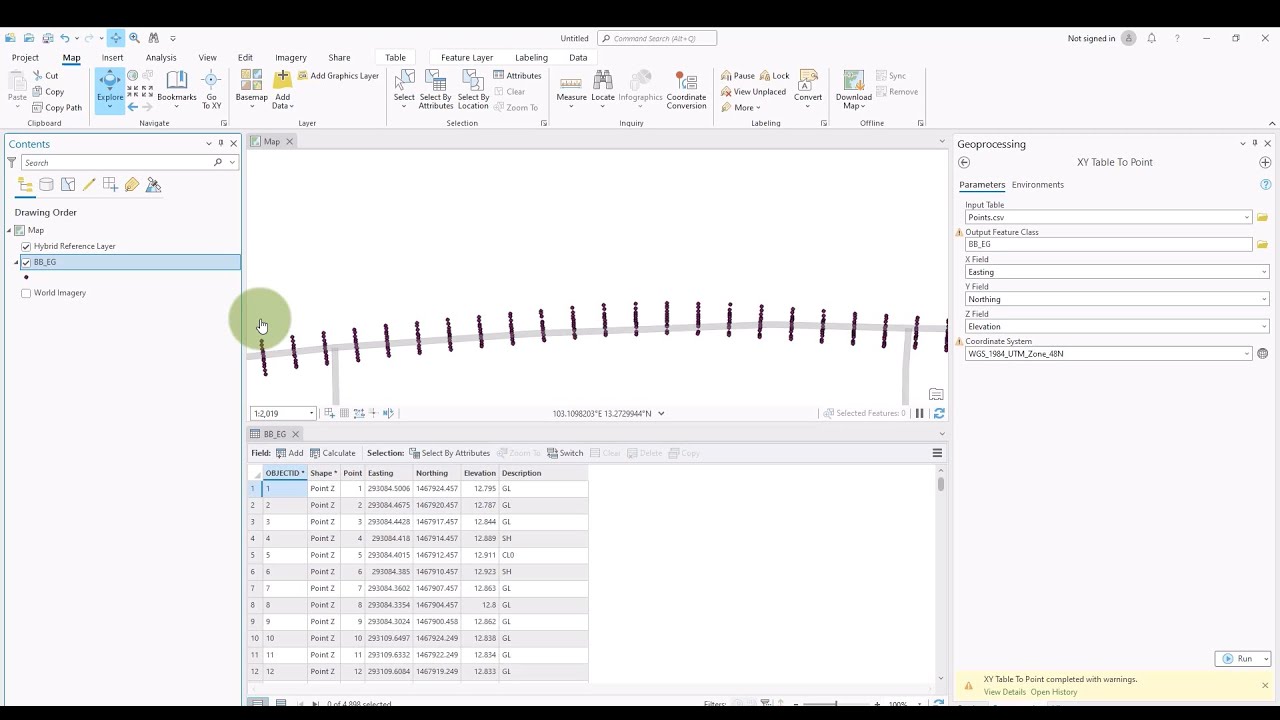Switch Contents to List By Selection

[68, 185]
